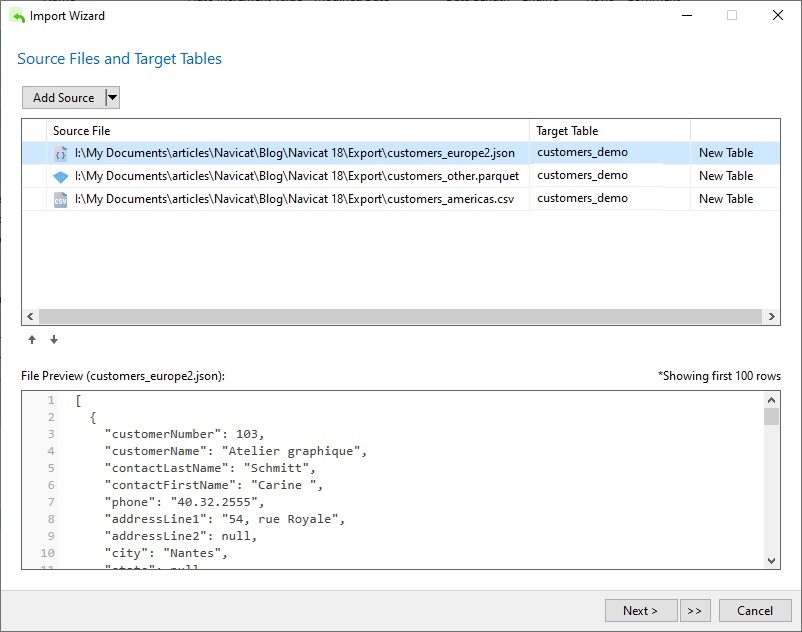Click the file preview scroll up arrow
The image size is (802, 632).
pos(771,400)
